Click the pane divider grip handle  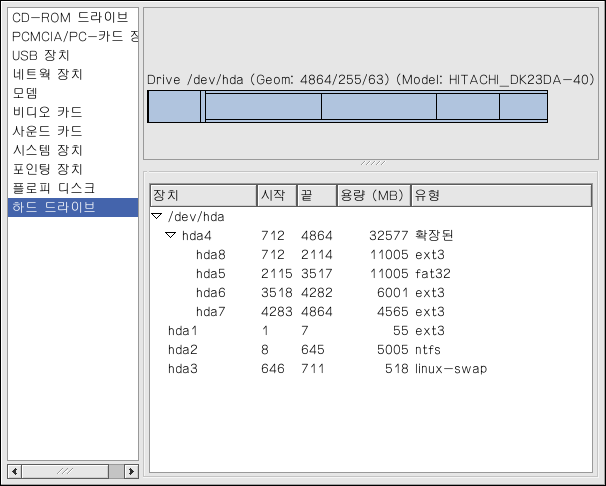tap(372, 163)
